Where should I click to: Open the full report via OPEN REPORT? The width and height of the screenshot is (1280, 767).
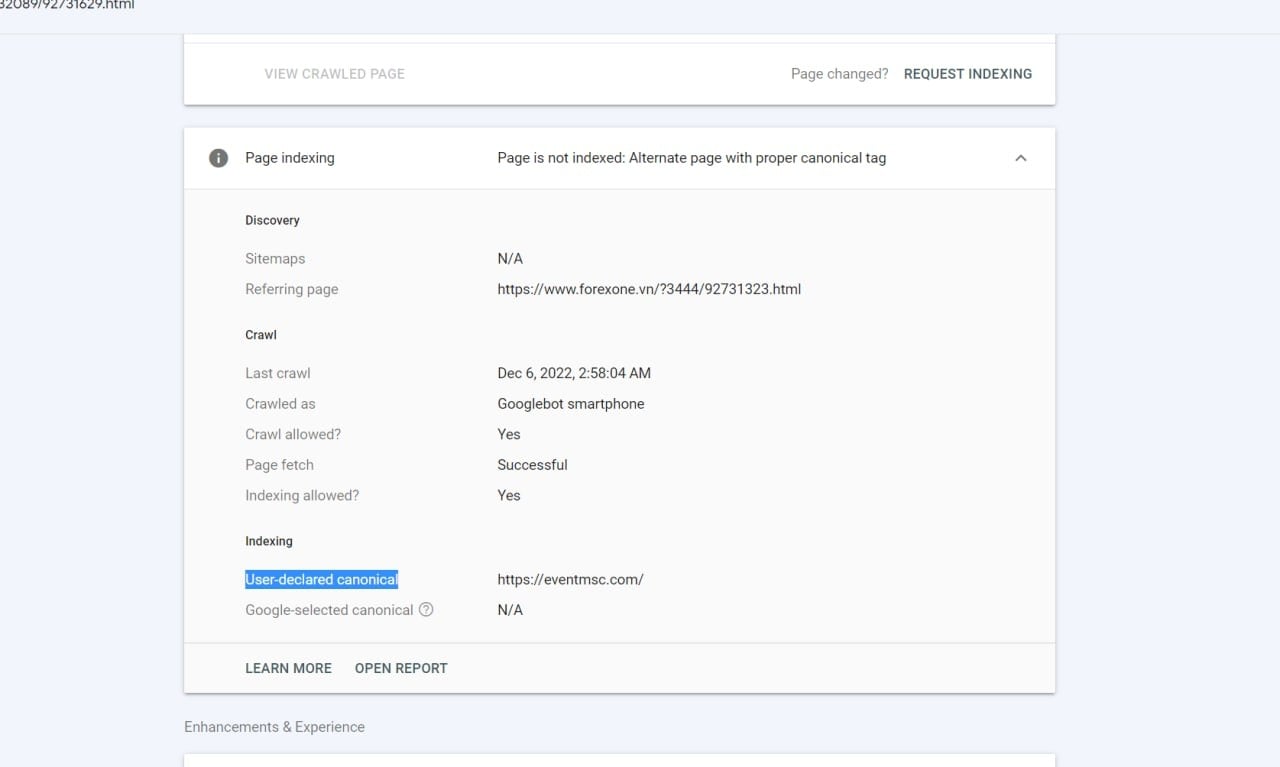401,668
